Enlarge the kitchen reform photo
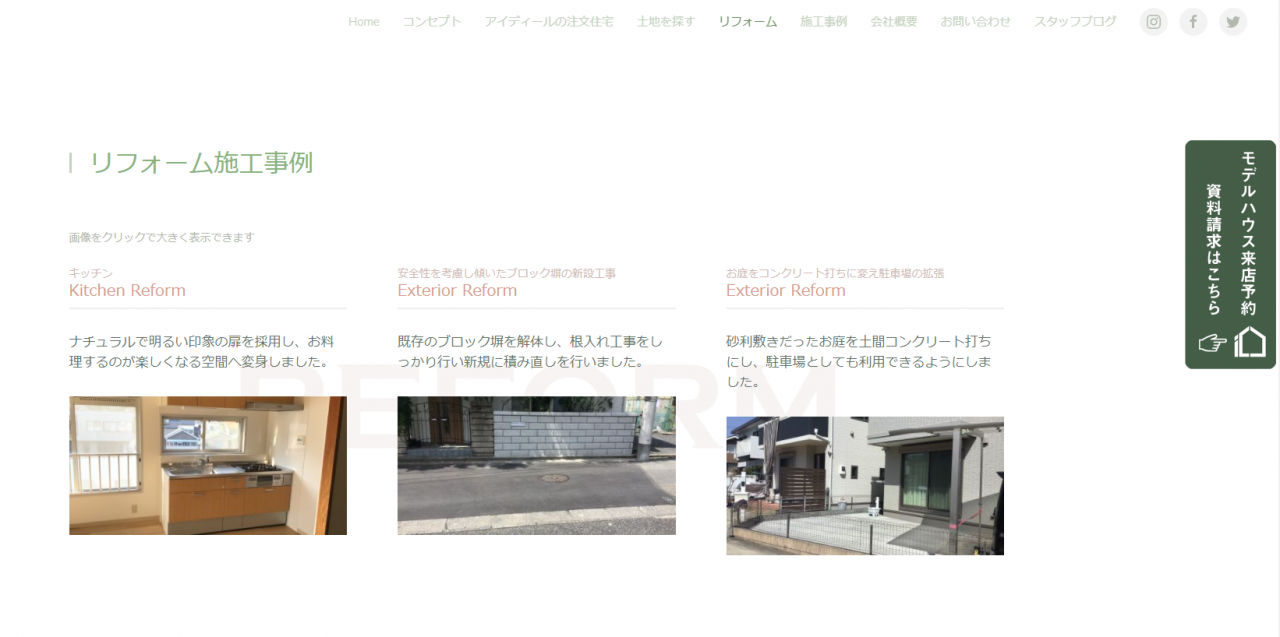 208,465
